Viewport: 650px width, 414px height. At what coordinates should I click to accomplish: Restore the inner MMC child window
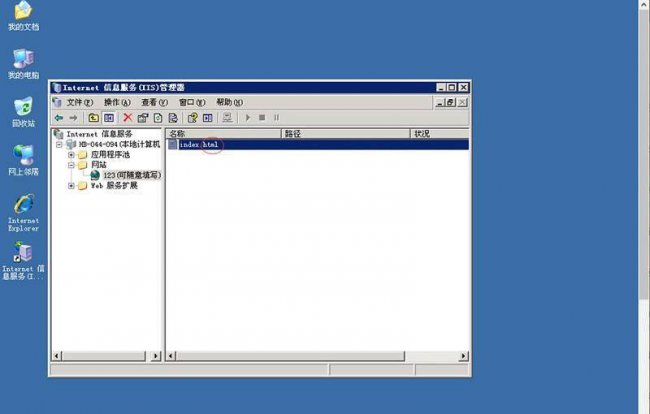point(451,102)
